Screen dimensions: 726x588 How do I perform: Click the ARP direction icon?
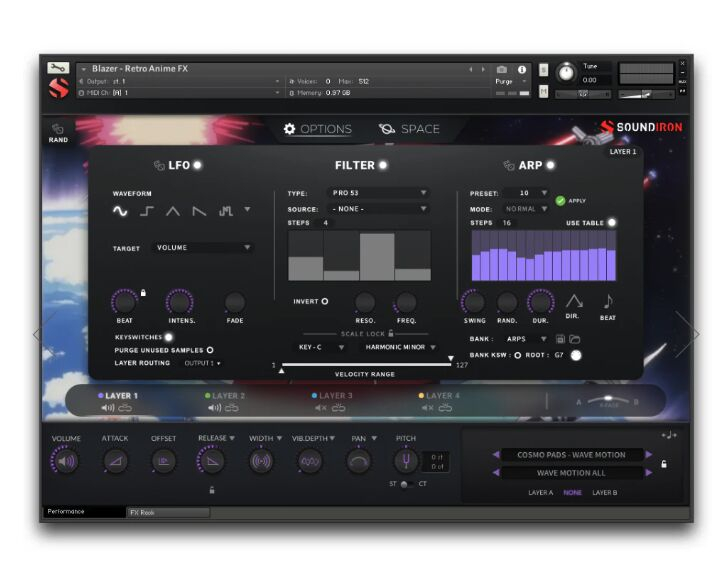574,299
